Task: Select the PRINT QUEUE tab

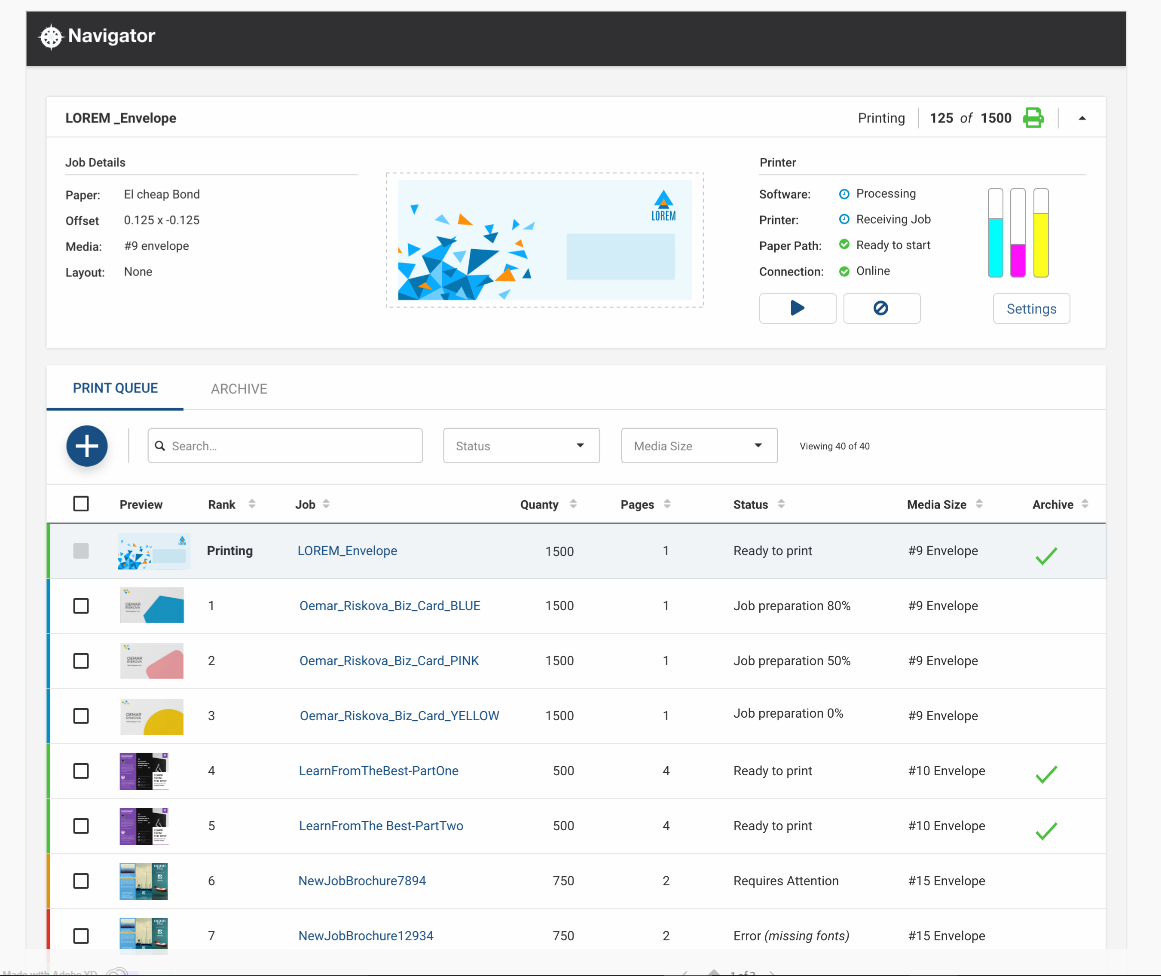Action: (116, 388)
